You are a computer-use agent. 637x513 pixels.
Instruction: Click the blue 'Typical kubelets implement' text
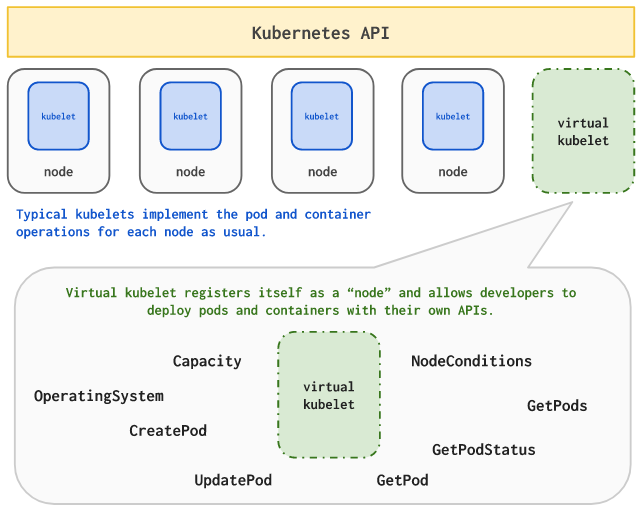(193, 223)
